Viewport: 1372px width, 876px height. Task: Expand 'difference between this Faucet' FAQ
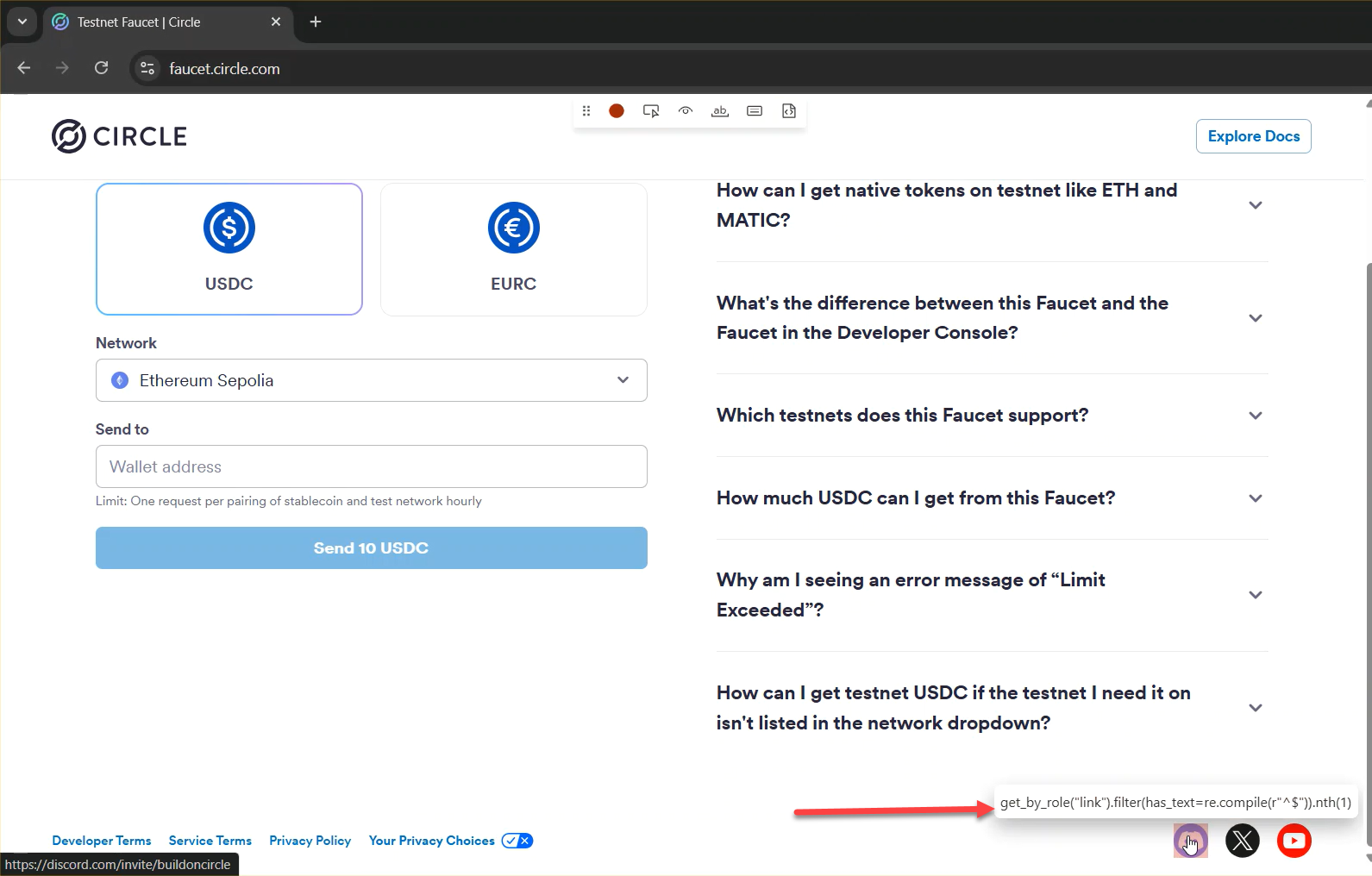coord(992,318)
